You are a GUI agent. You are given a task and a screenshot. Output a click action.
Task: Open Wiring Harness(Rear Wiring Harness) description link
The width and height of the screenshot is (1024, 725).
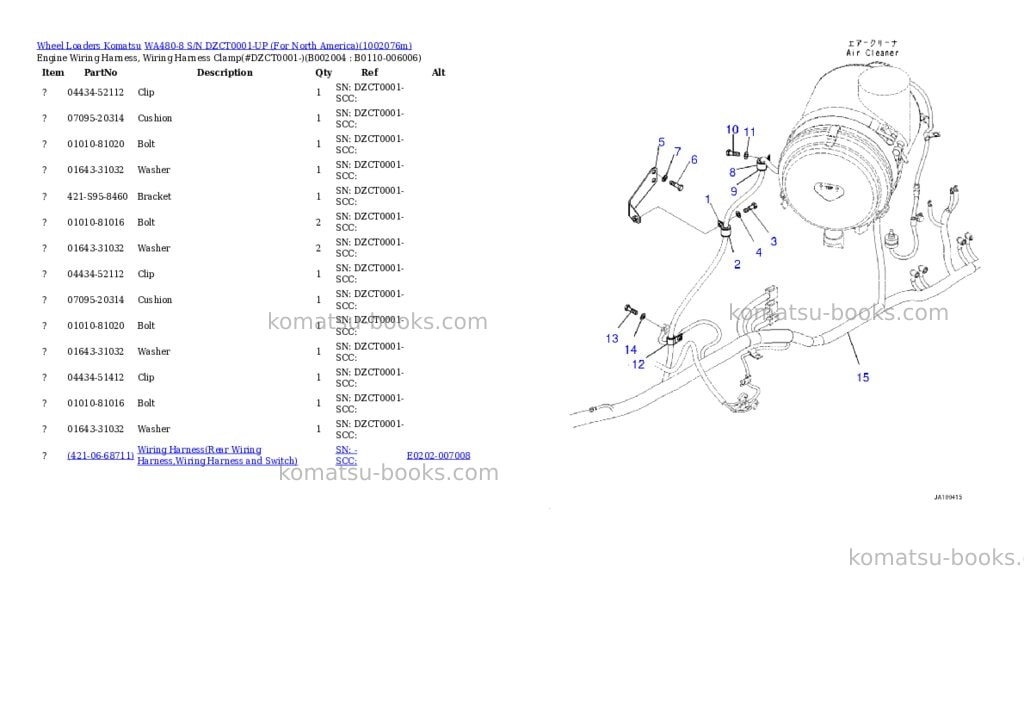point(217,455)
